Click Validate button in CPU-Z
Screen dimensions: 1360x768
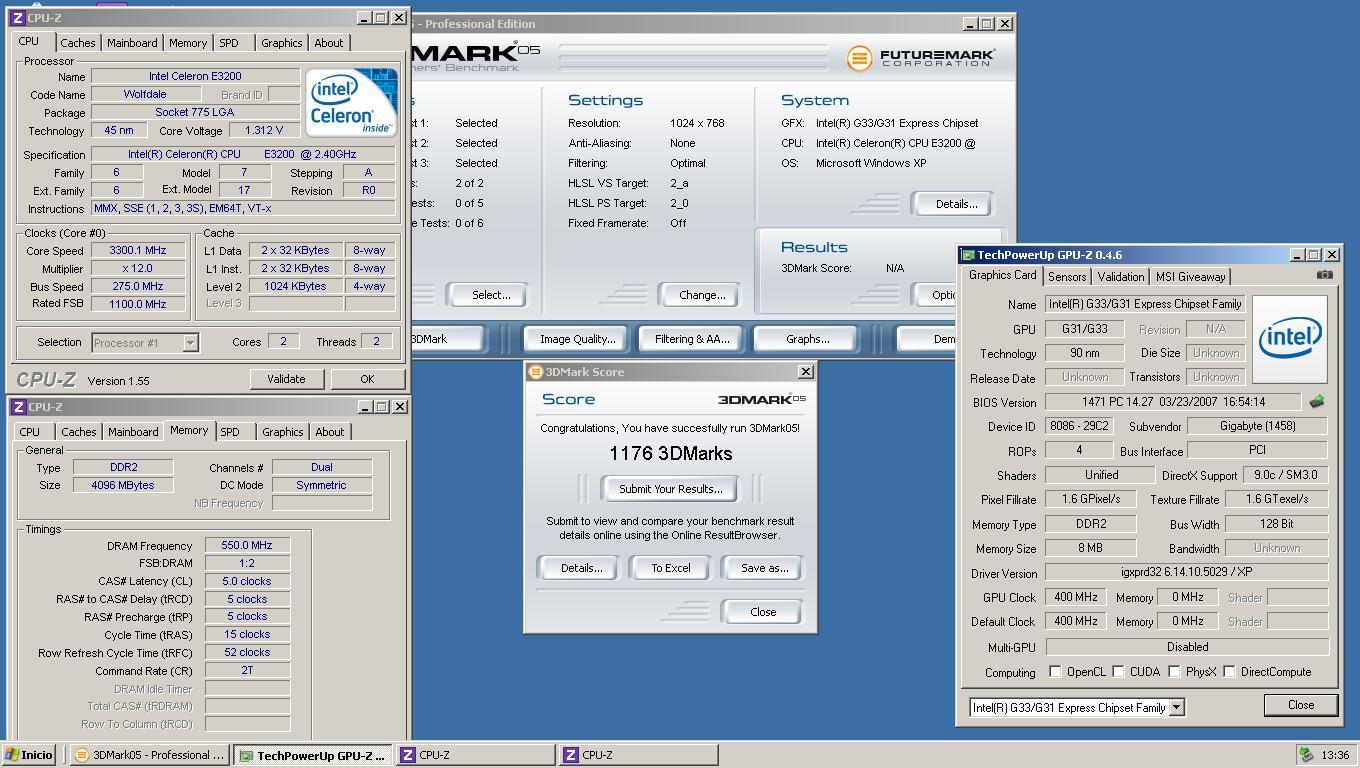point(286,379)
